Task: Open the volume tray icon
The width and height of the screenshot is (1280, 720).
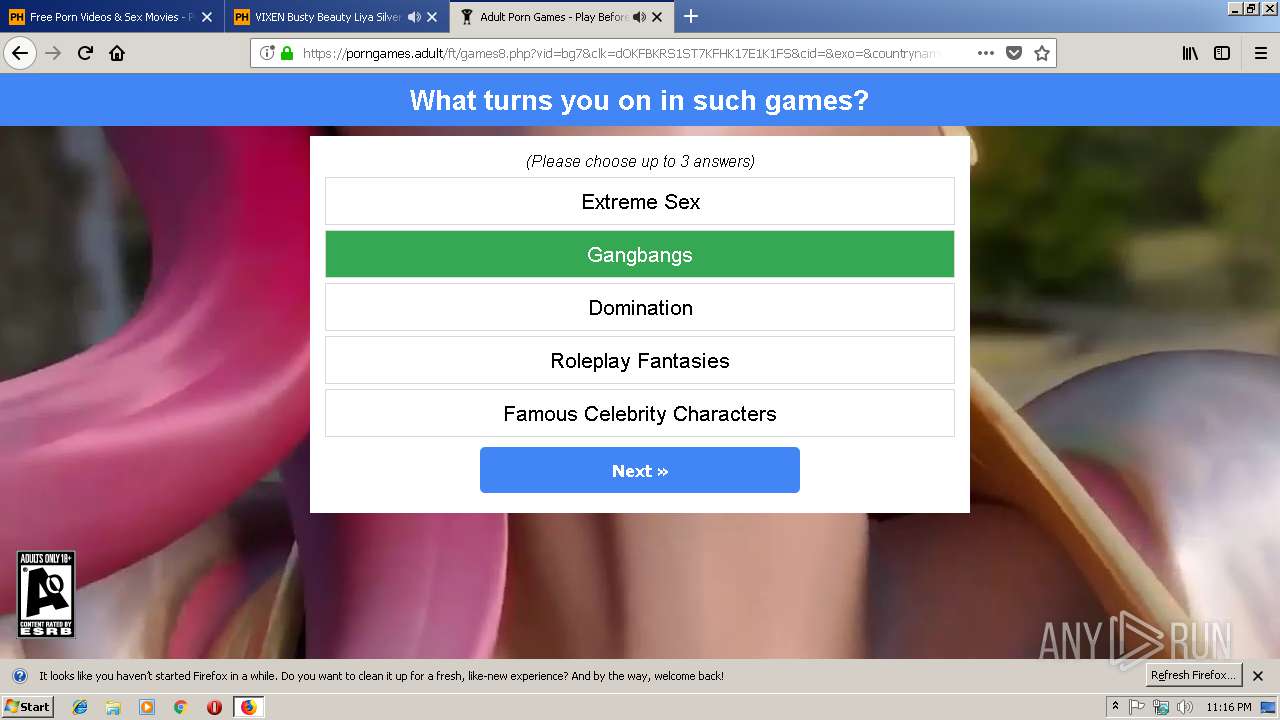Action: click(x=1185, y=707)
